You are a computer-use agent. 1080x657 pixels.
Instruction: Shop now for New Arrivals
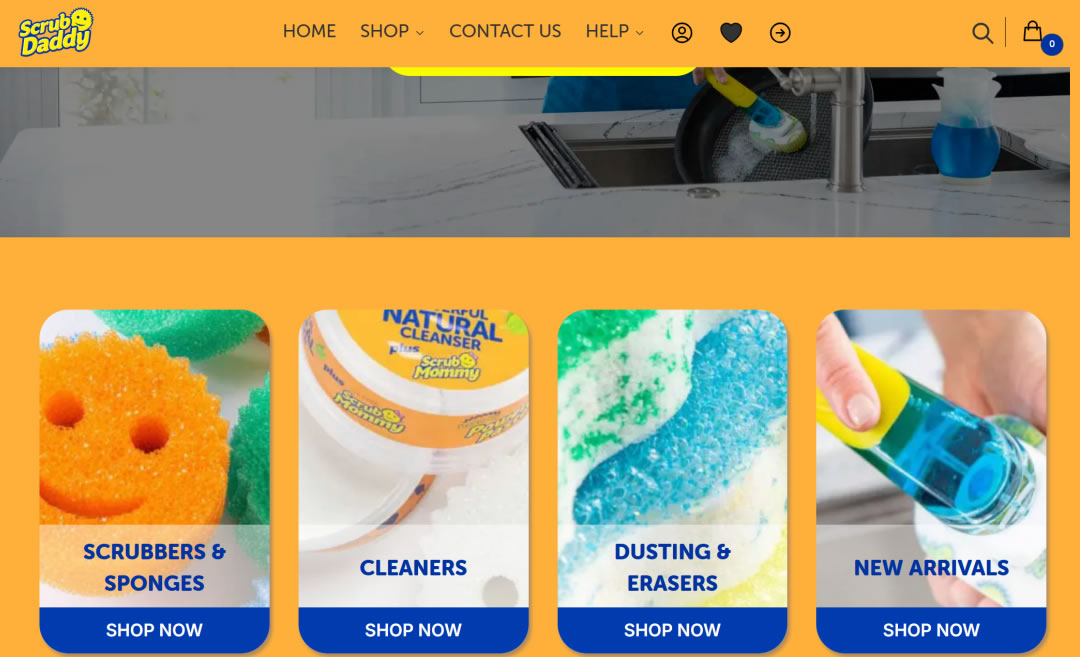[x=931, y=629]
